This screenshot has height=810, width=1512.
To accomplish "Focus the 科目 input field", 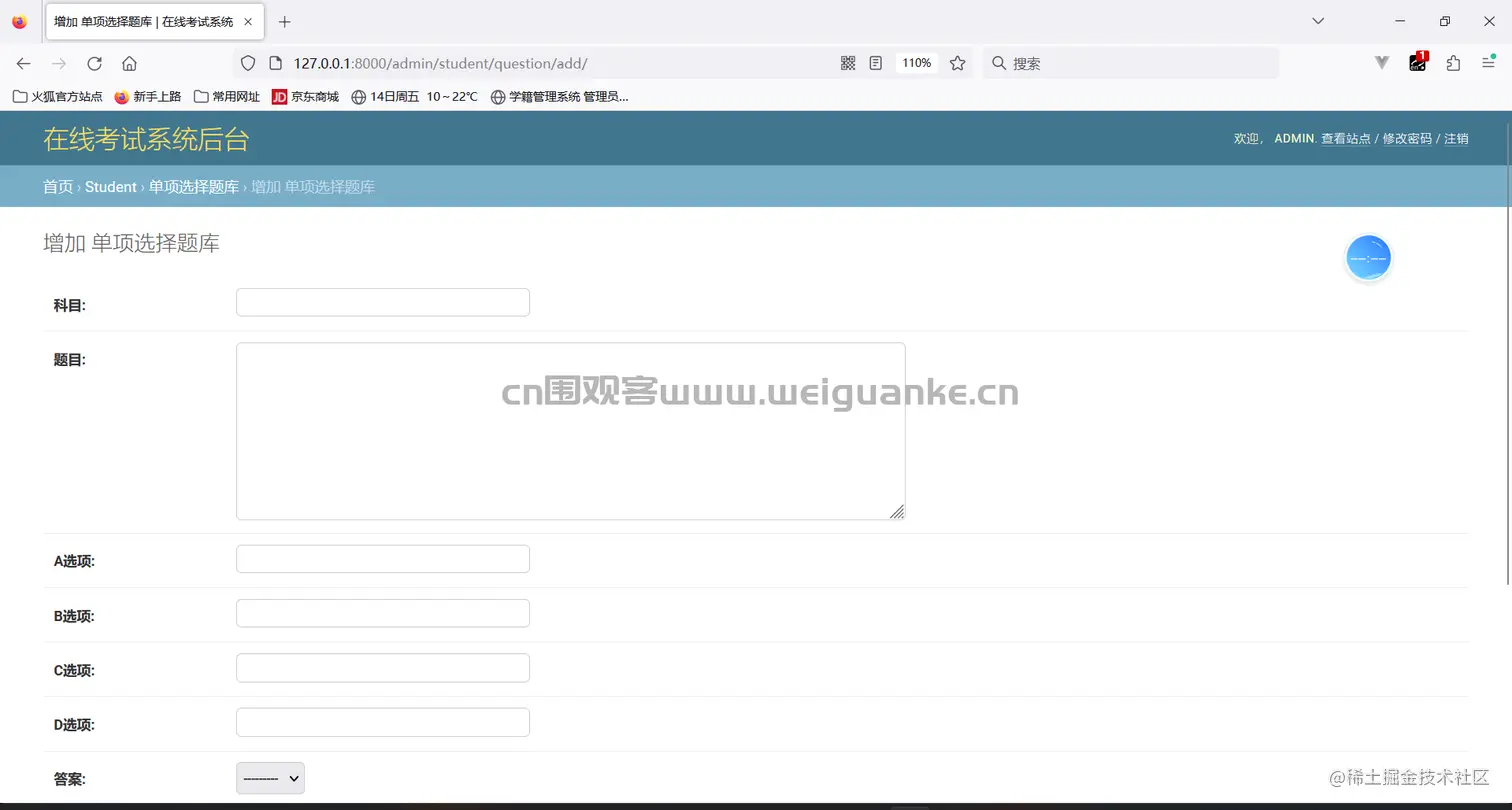I will tap(383, 302).
